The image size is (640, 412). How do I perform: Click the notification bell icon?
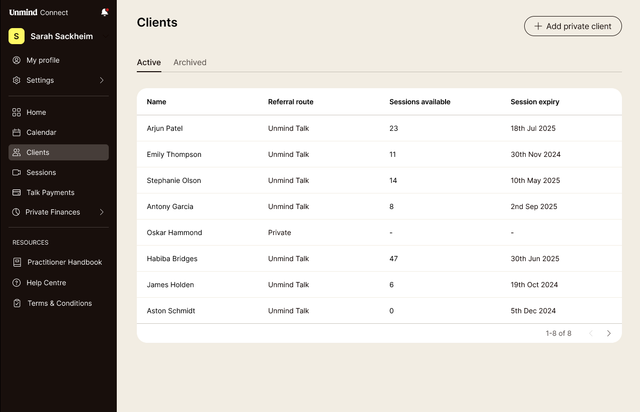[105, 12]
